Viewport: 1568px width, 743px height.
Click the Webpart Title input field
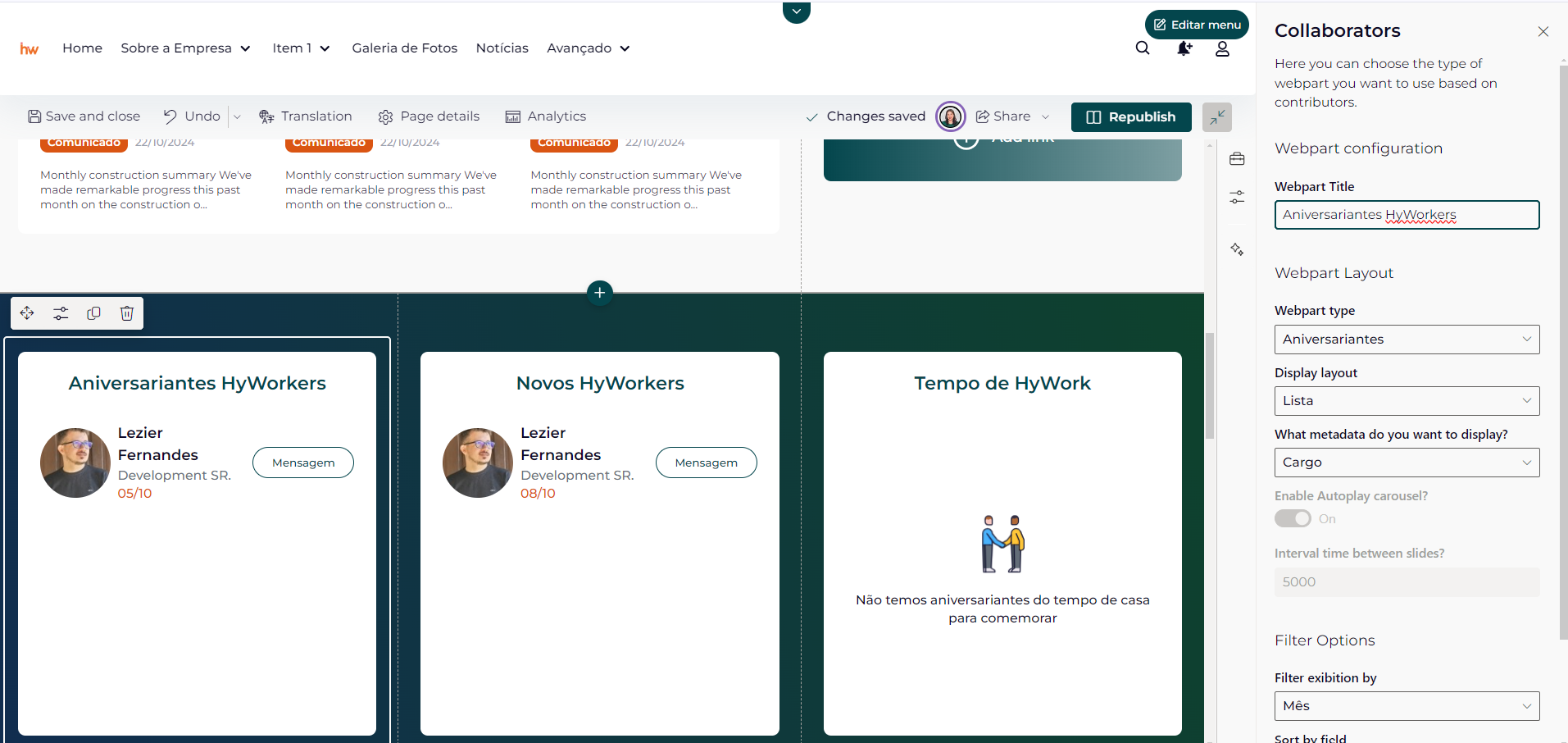(x=1407, y=215)
